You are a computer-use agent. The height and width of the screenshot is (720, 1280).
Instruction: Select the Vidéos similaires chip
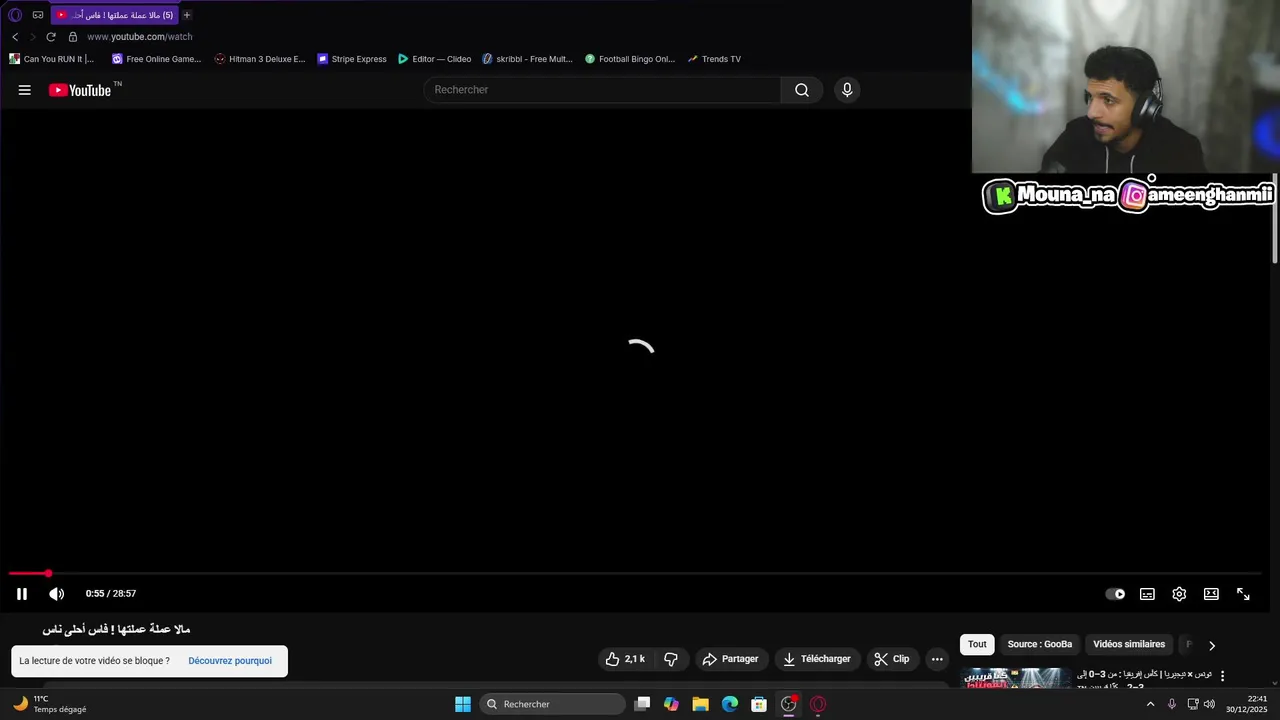click(1129, 645)
